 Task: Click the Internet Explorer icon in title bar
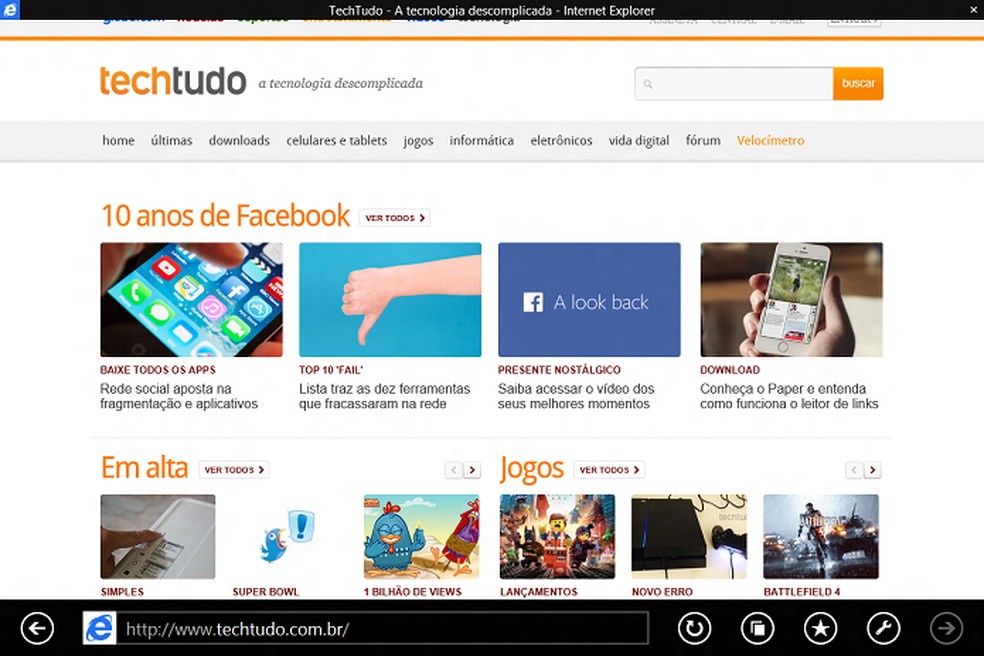point(9,9)
